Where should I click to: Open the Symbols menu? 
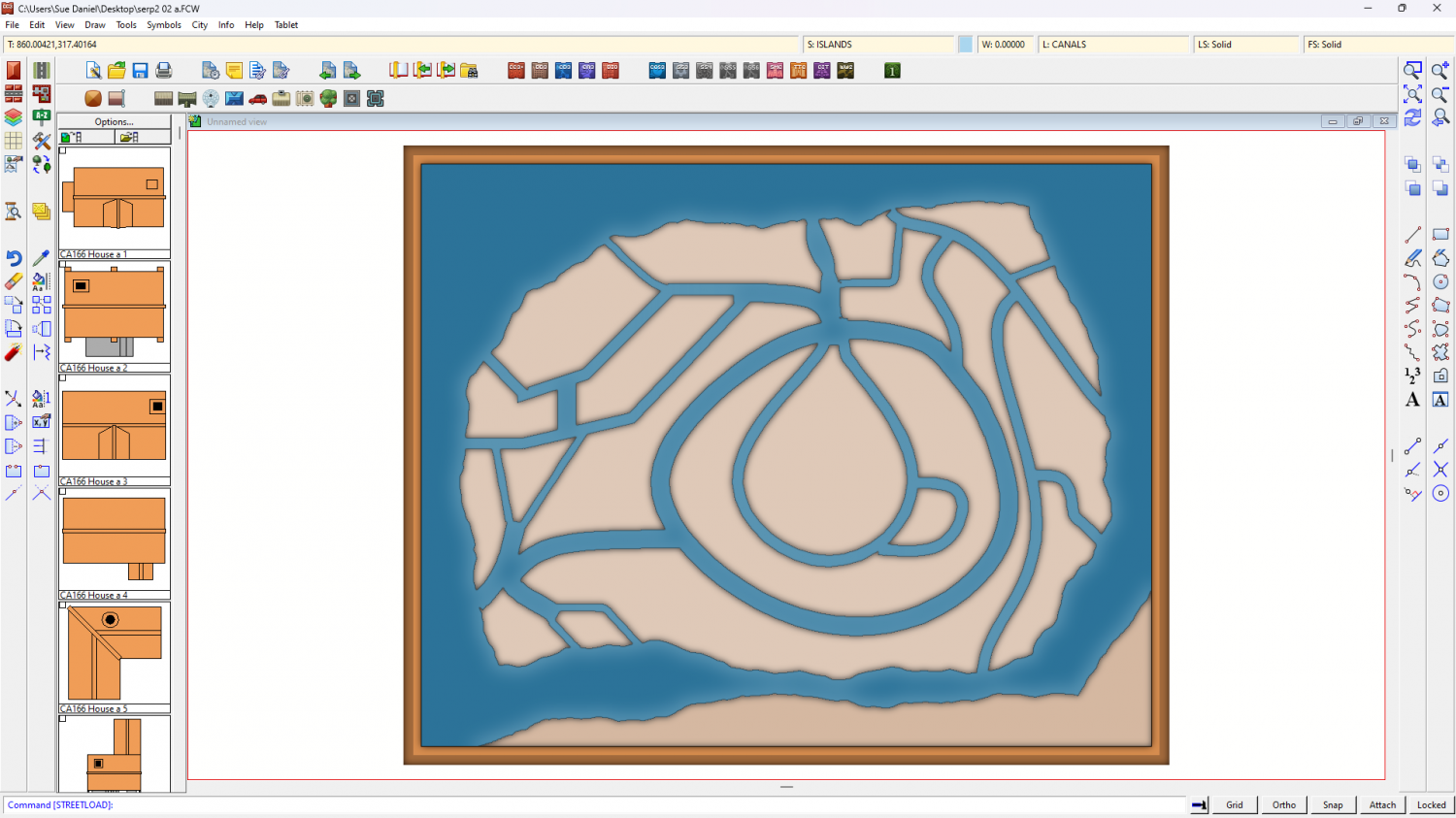pos(164,25)
